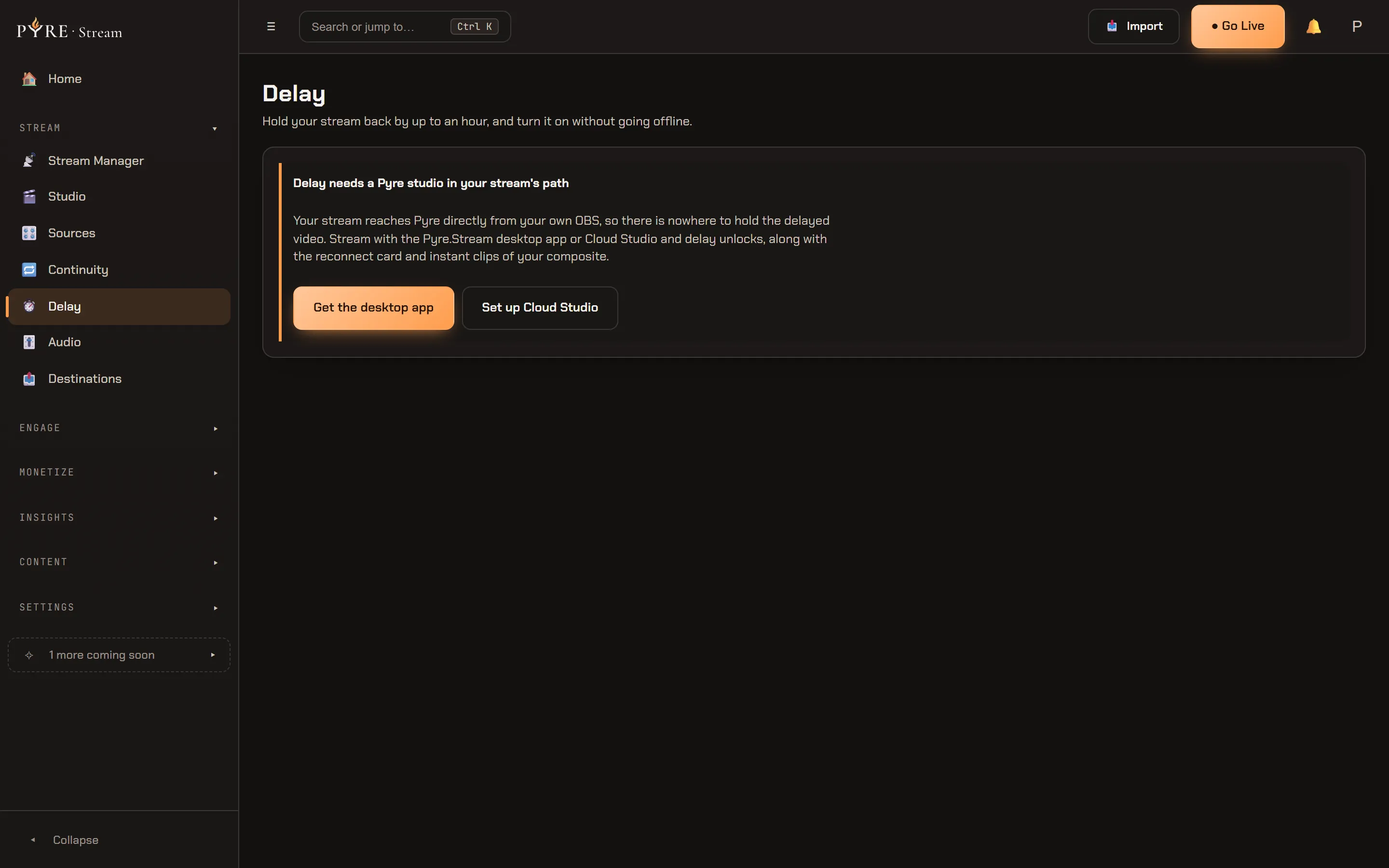The width and height of the screenshot is (1389, 868).
Task: Open the Audio level icon
Action: [29, 342]
